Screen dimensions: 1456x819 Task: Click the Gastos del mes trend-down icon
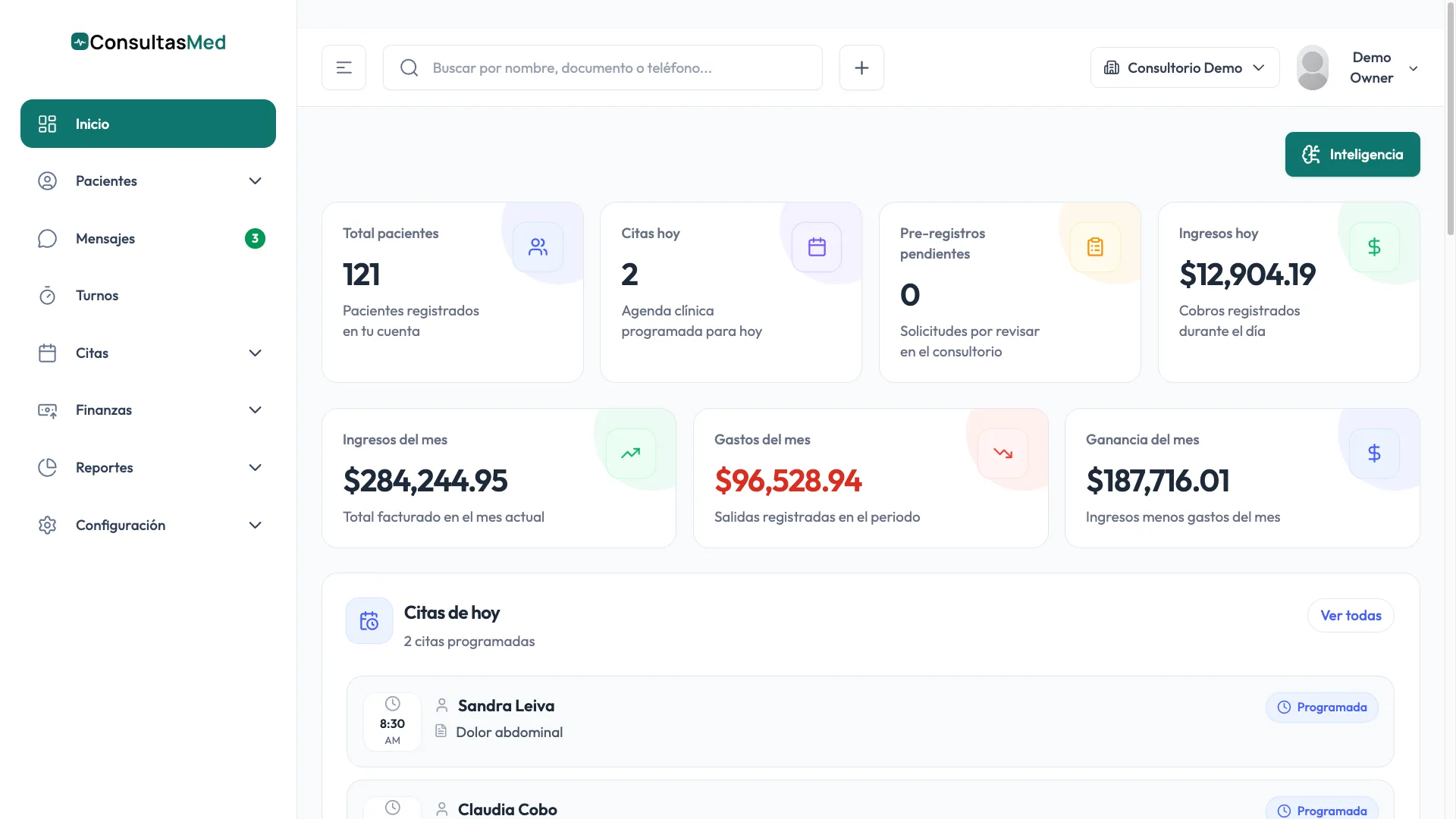[x=1003, y=453]
